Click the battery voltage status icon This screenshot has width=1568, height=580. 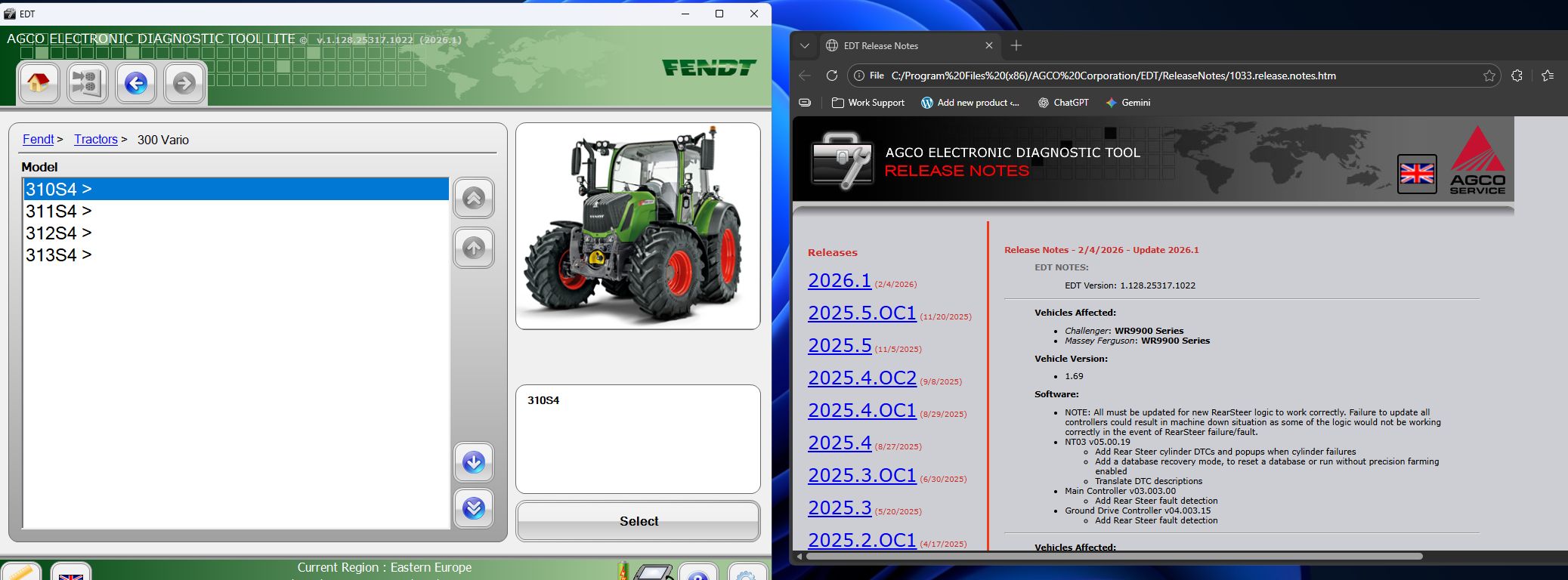[623, 571]
